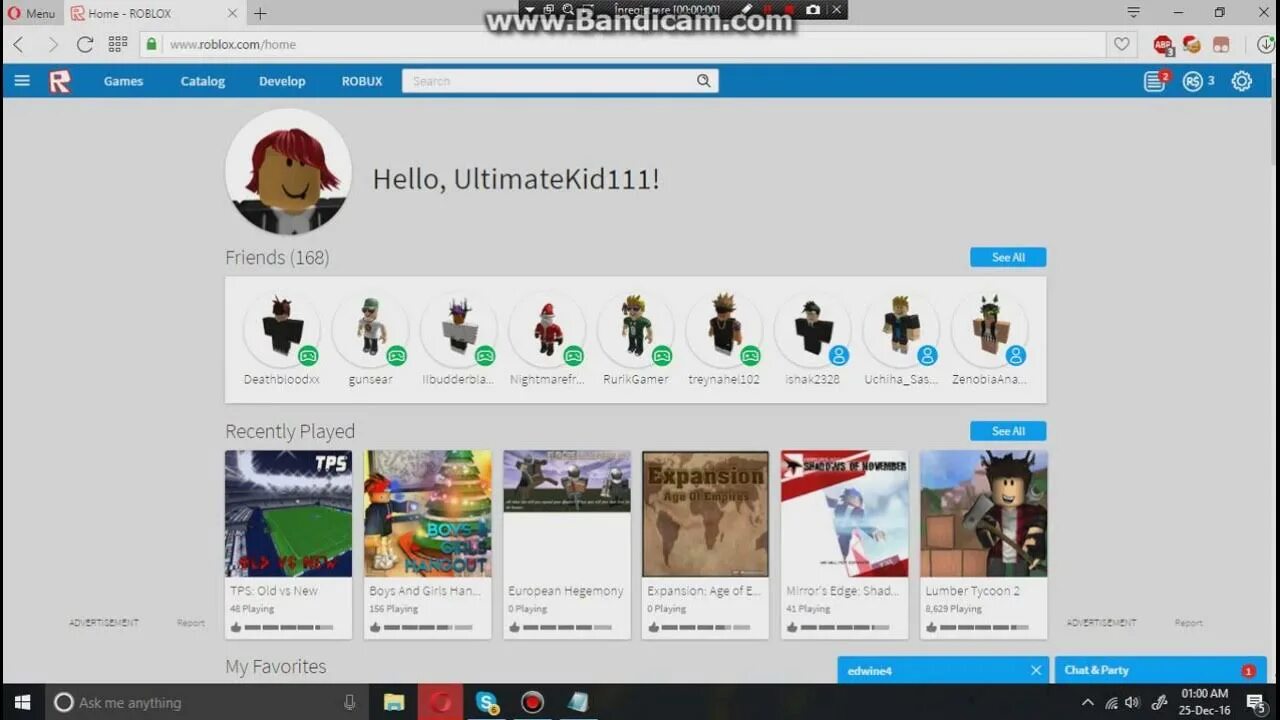The width and height of the screenshot is (1280, 720).
Task: Click See All next to Friends
Action: point(1008,257)
